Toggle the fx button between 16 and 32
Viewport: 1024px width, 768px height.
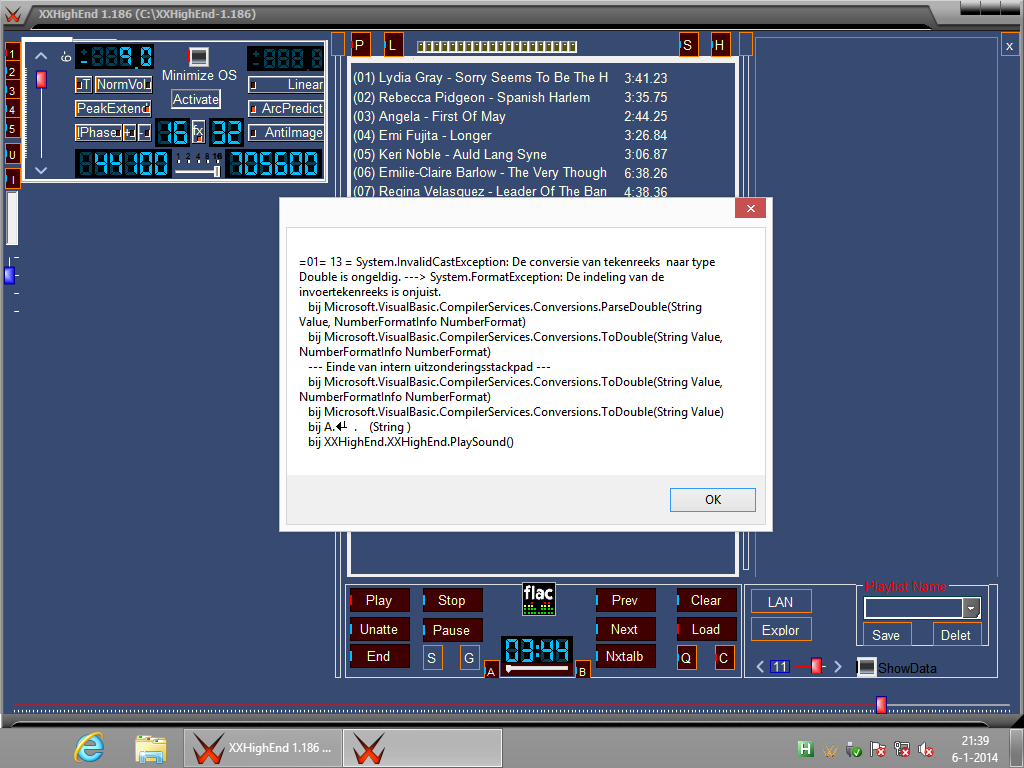click(199, 132)
